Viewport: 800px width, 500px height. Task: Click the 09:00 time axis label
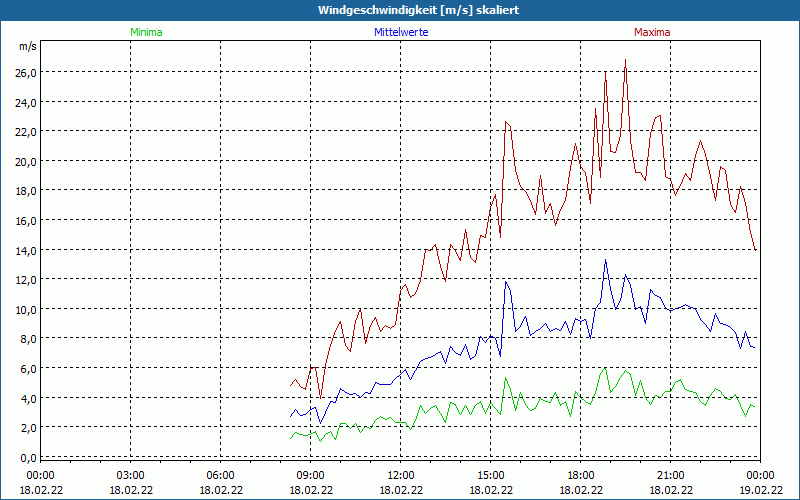click(x=311, y=476)
